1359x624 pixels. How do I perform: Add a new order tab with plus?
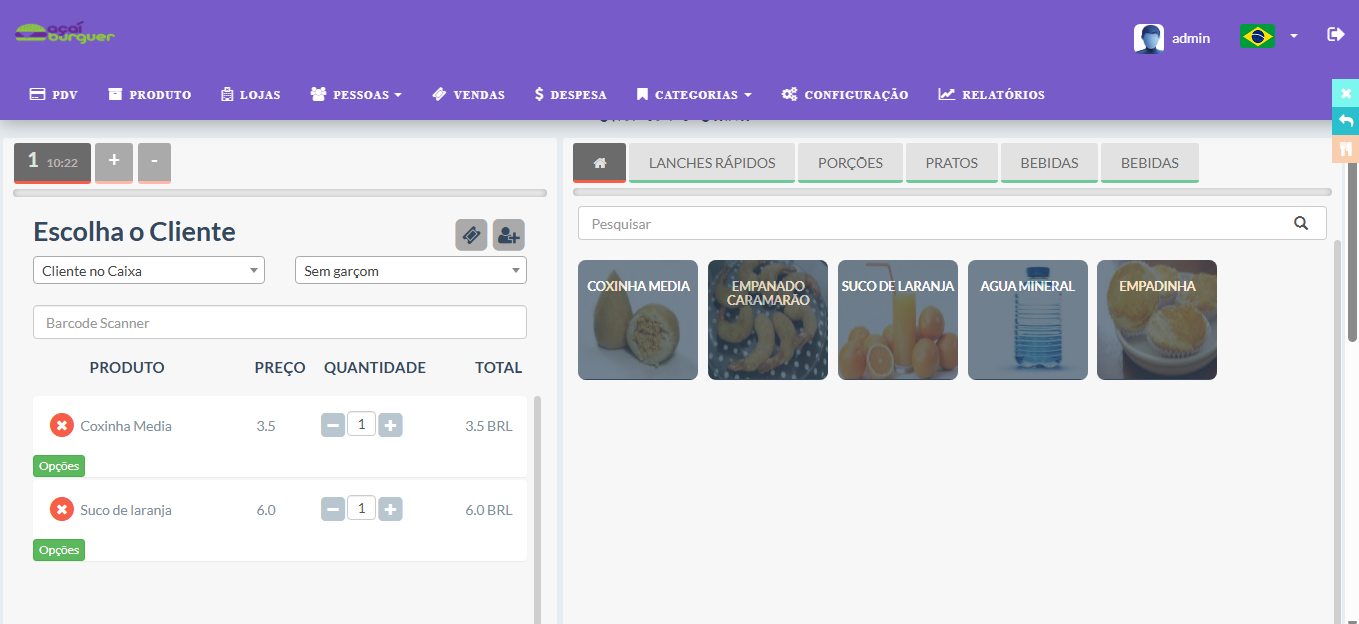[114, 161]
